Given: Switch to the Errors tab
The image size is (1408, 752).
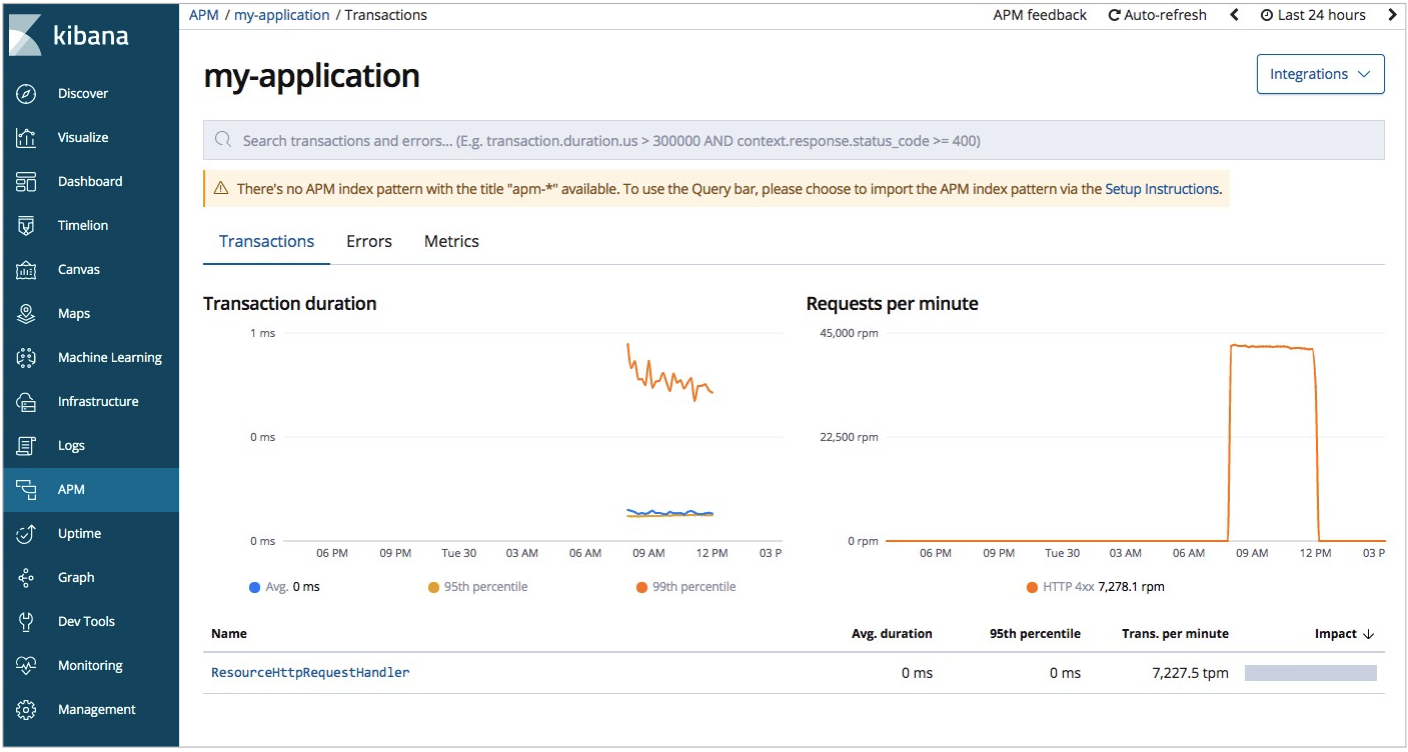Looking at the screenshot, I should coord(369,241).
